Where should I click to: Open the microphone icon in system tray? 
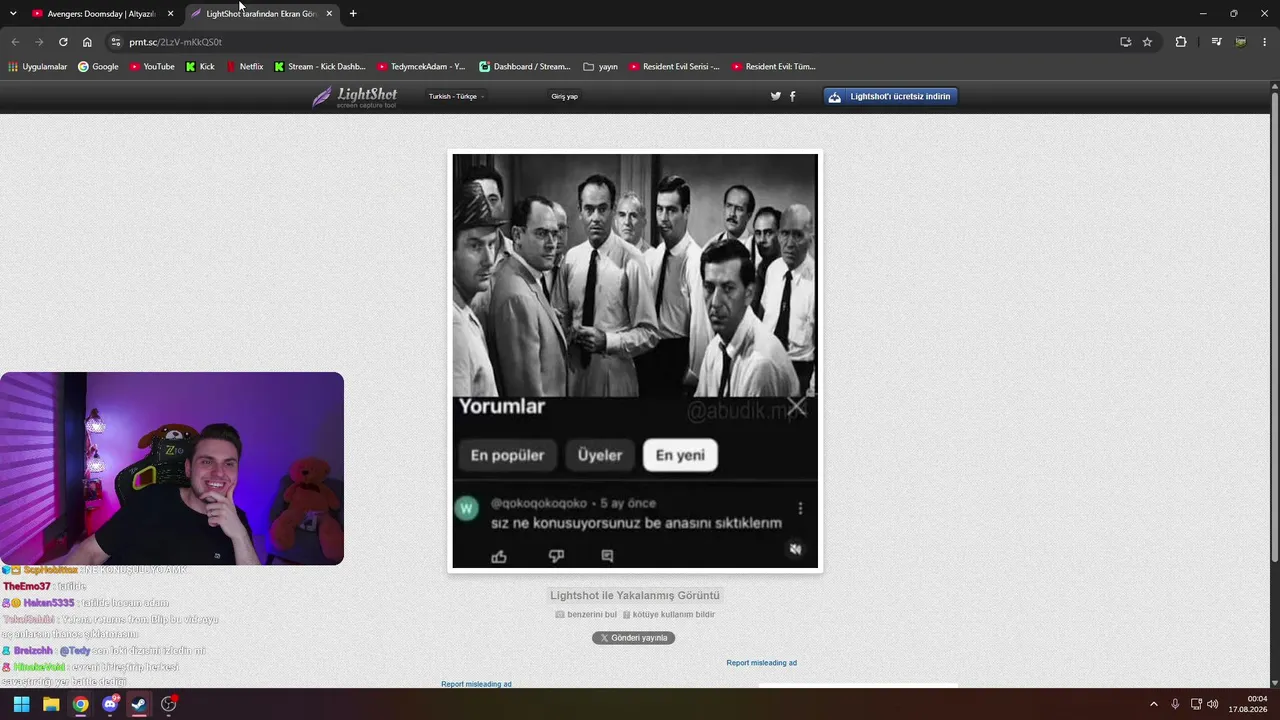click(1175, 704)
